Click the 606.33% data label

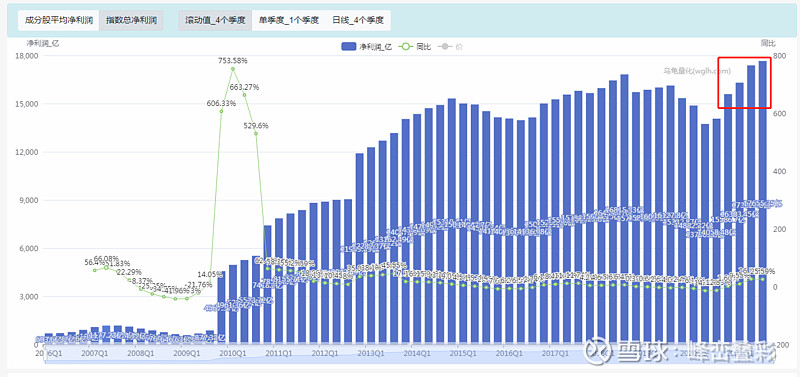coord(221,103)
